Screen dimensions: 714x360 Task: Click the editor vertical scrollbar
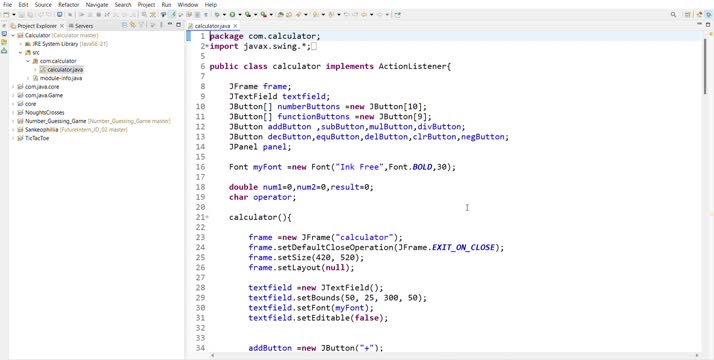point(706,191)
